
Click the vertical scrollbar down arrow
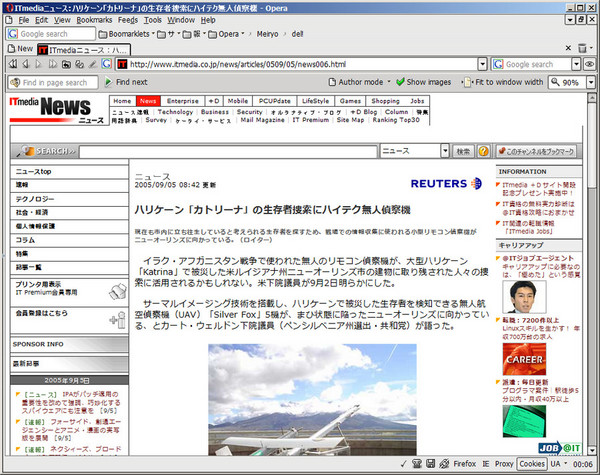[591, 451]
